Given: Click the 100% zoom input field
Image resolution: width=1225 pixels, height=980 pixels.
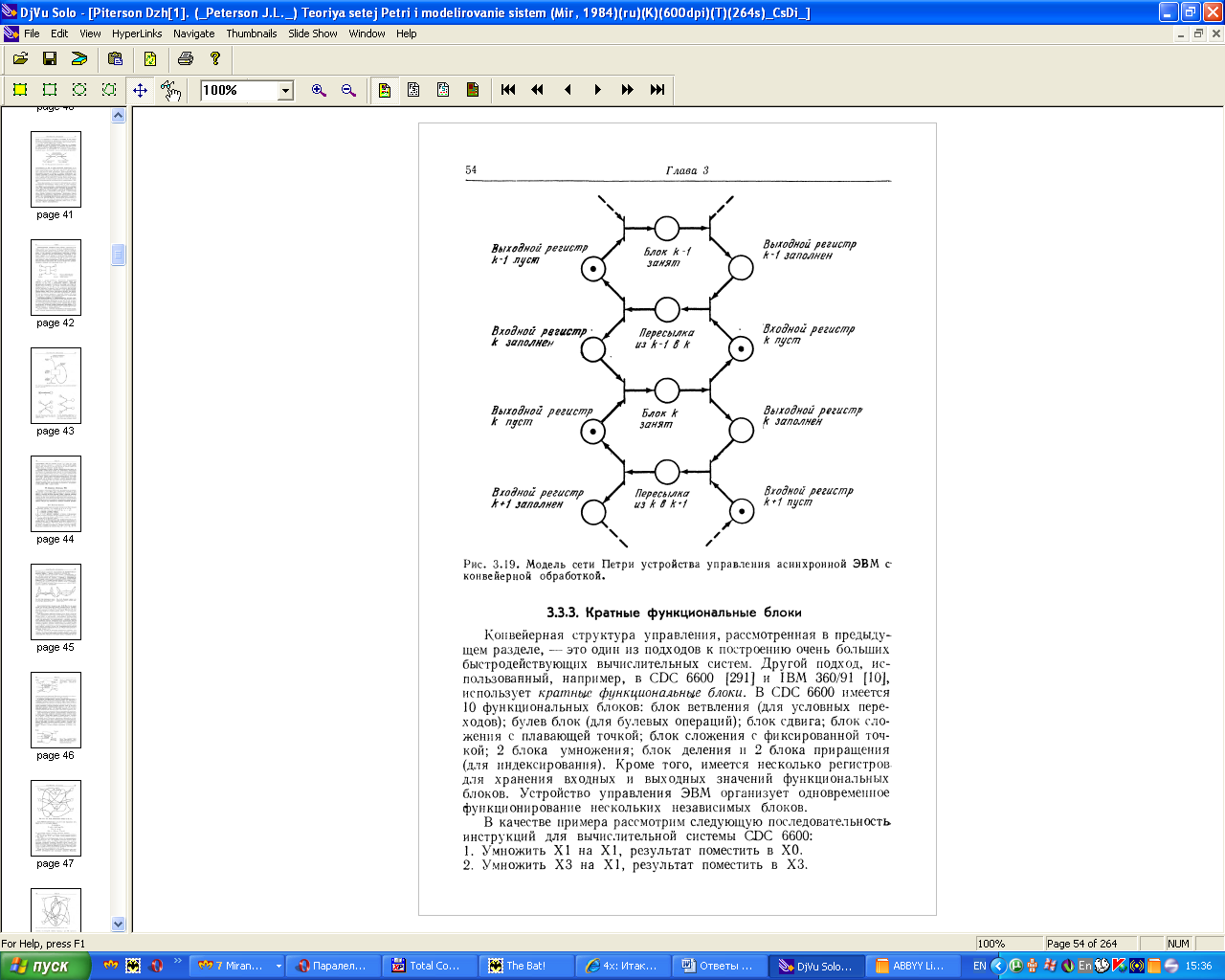Looking at the screenshot, I should [x=238, y=91].
